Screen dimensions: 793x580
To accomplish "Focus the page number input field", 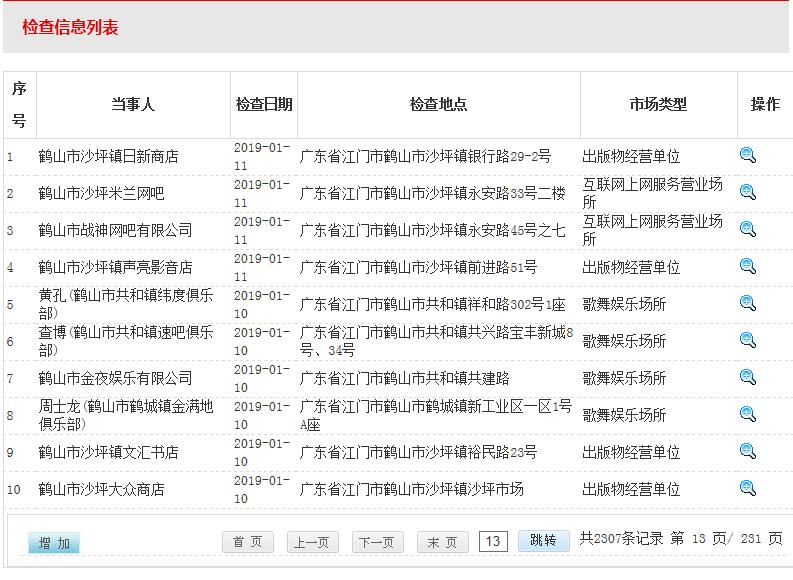I will 493,542.
